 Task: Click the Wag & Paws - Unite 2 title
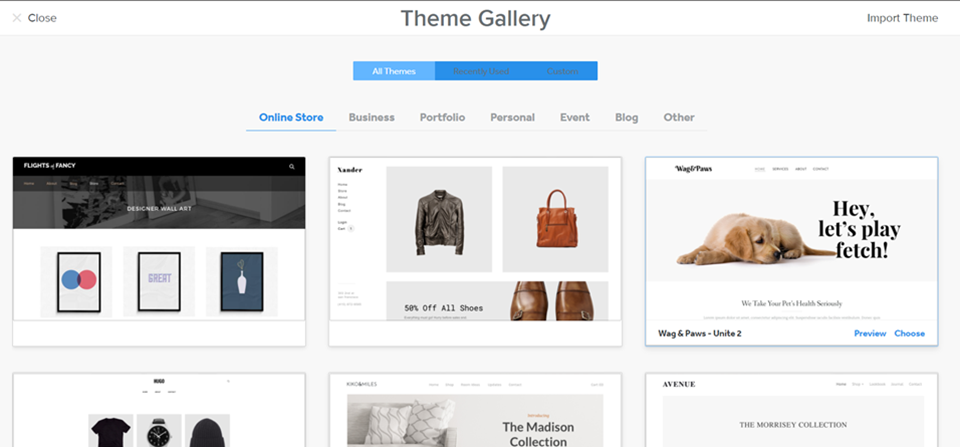click(x=700, y=334)
